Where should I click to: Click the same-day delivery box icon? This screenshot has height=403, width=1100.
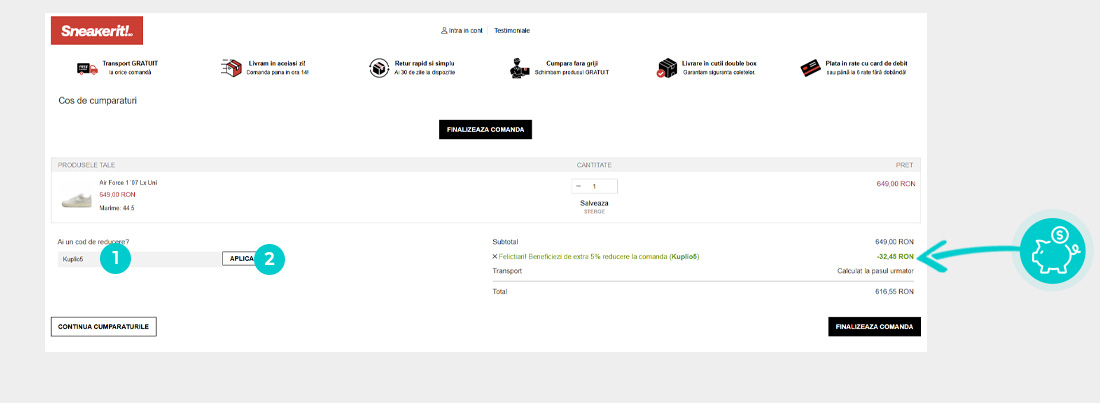(232, 68)
